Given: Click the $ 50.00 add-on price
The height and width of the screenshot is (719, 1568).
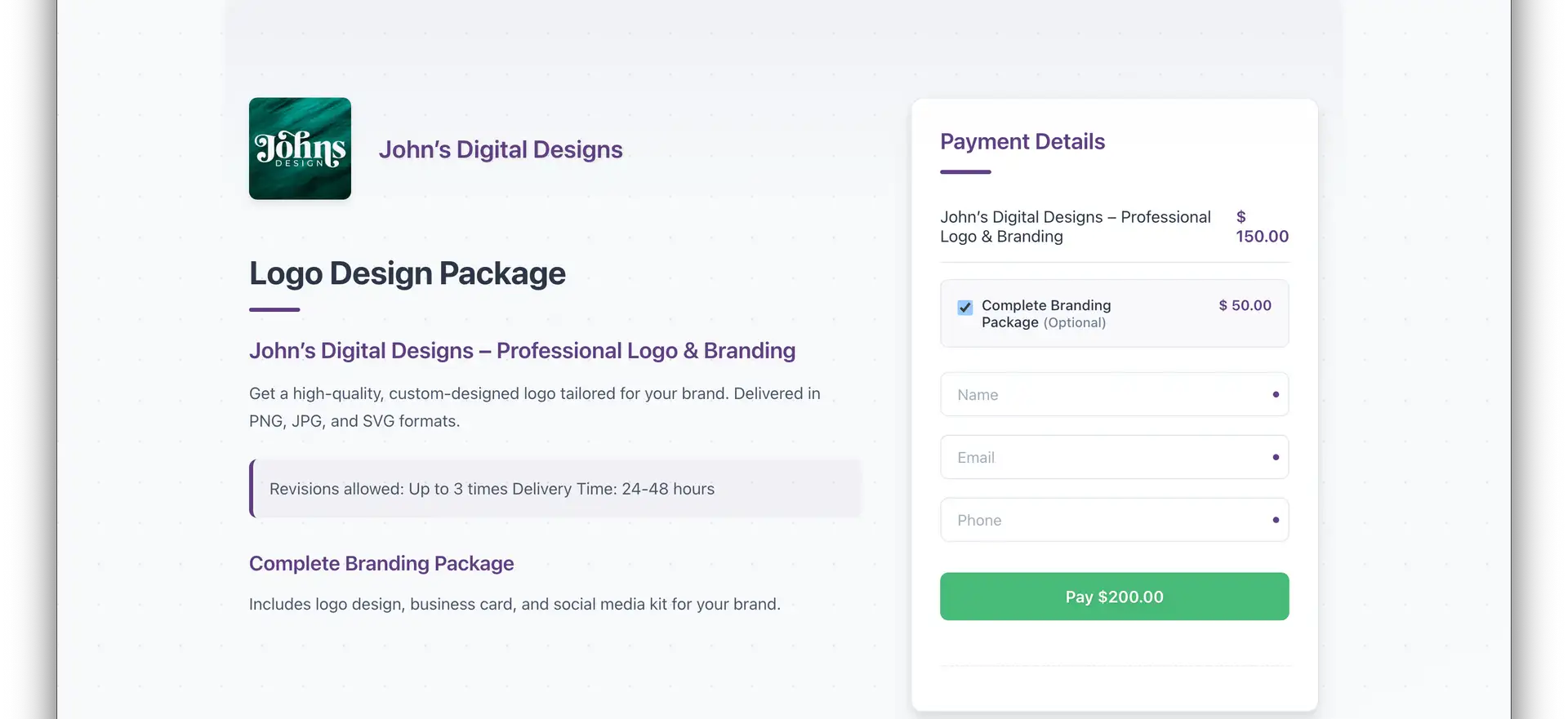Looking at the screenshot, I should click(1245, 305).
